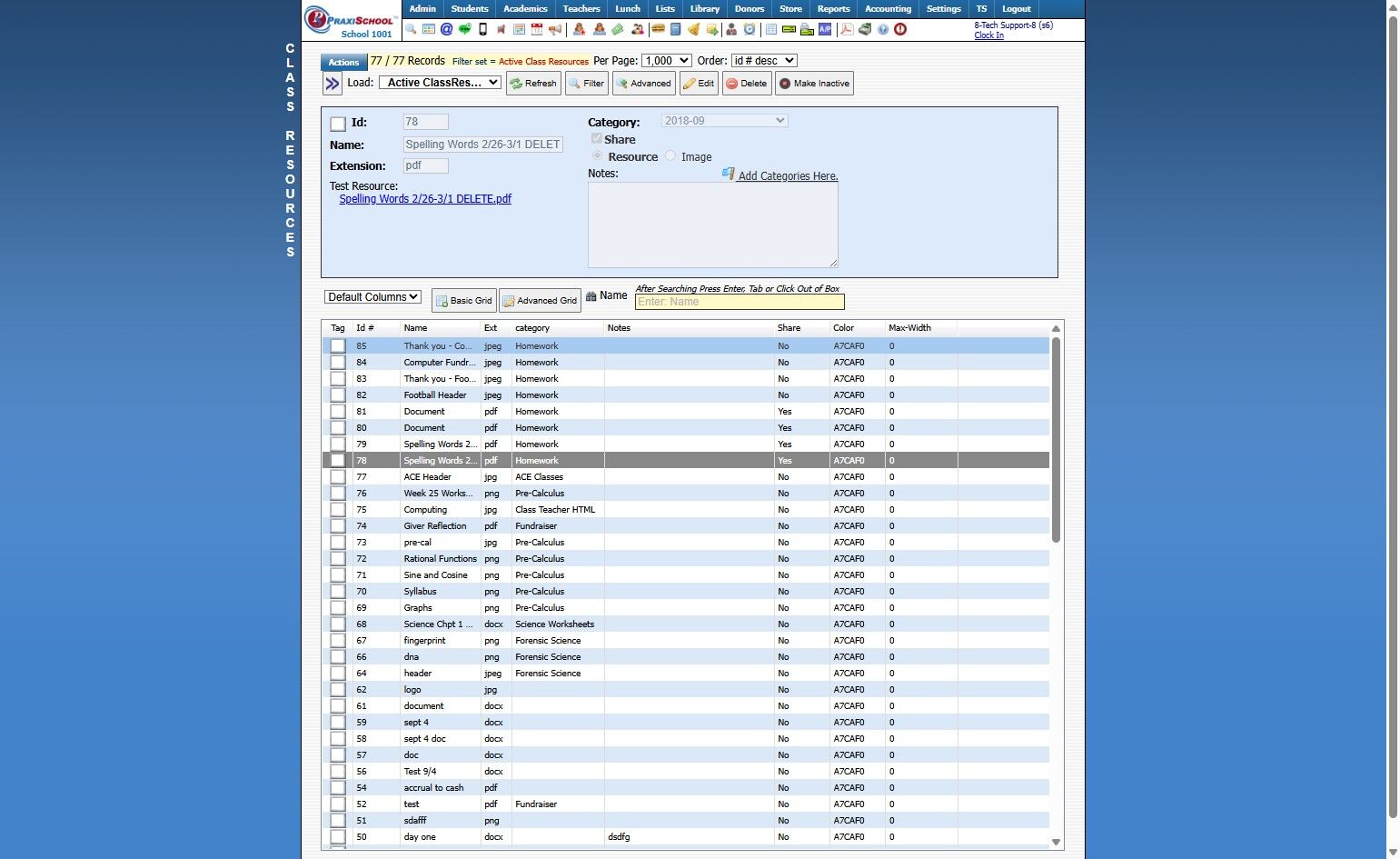Click the hamburger lunch icon
1400x859 pixels.
click(x=658, y=29)
